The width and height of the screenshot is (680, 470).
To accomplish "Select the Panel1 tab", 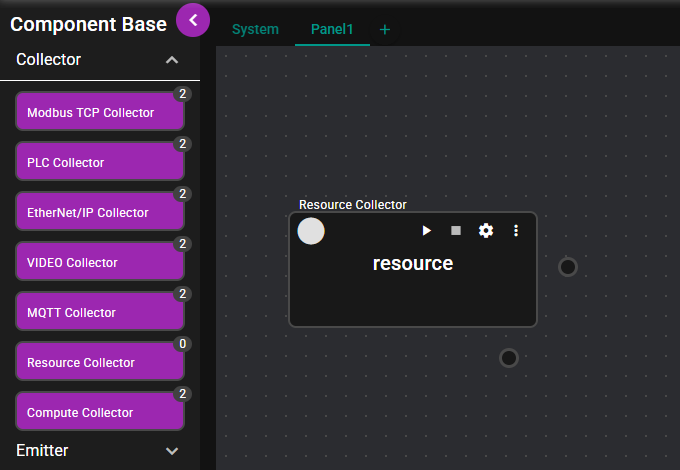I will point(332,29).
